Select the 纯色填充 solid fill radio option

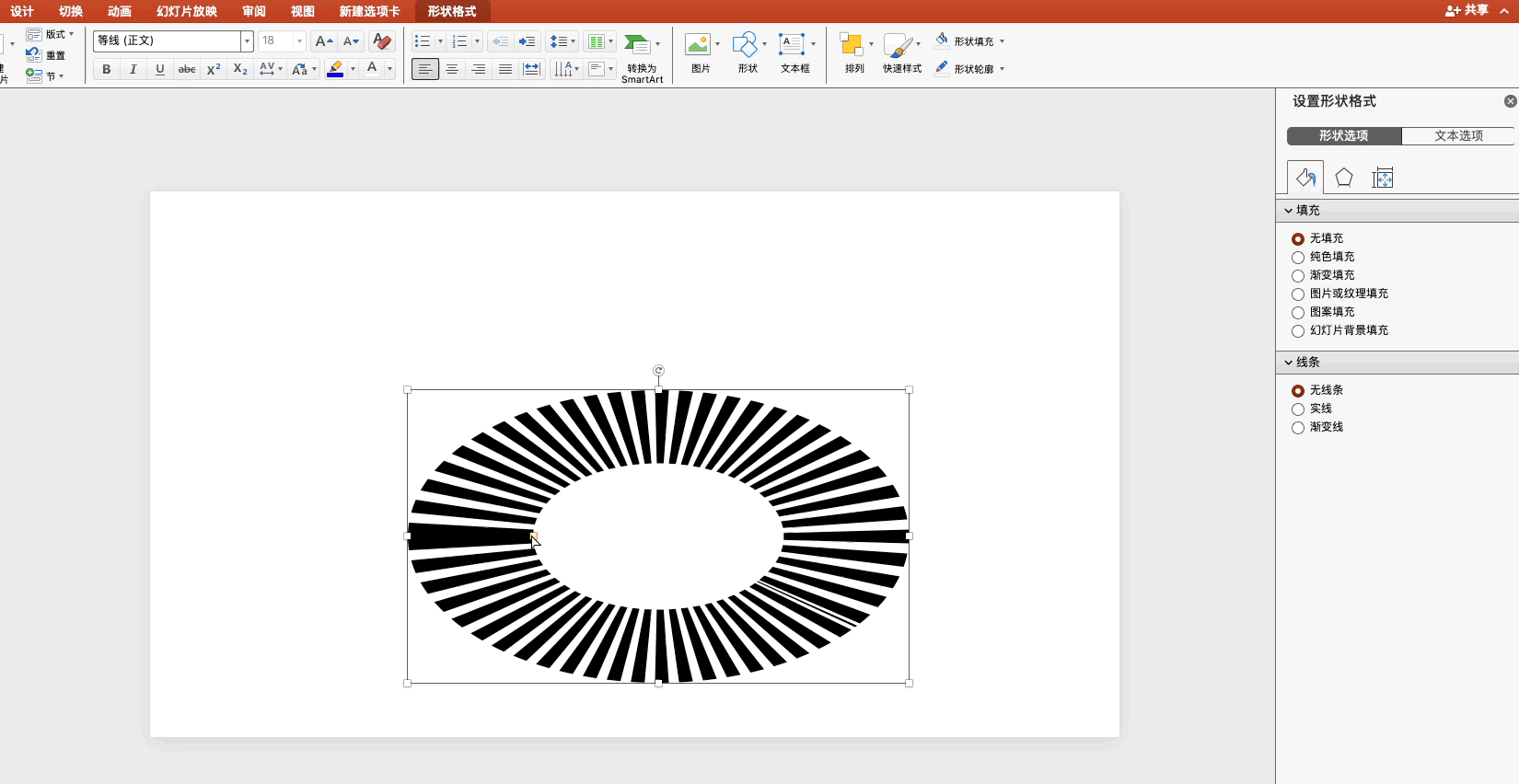coord(1298,258)
